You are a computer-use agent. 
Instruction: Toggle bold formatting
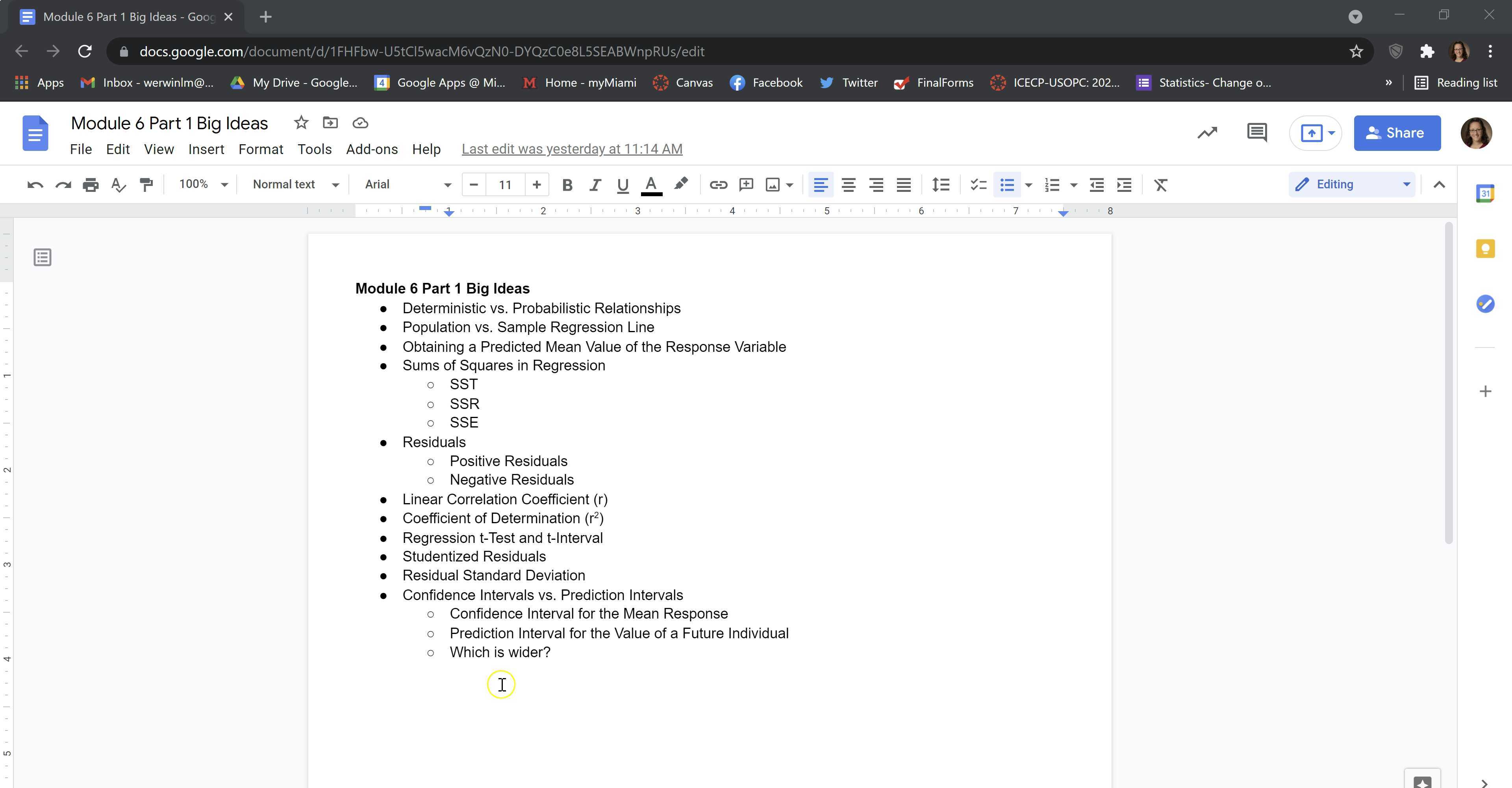tap(567, 184)
